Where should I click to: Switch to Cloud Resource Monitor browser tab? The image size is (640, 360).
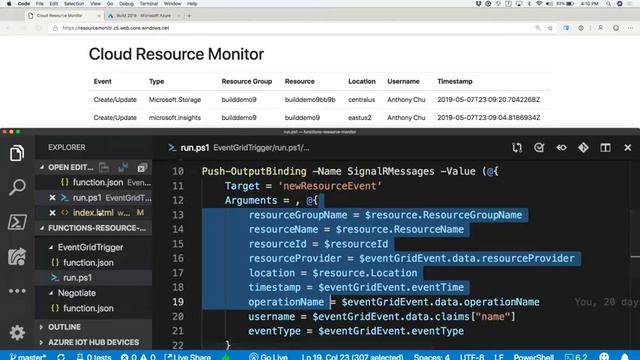click(60, 16)
